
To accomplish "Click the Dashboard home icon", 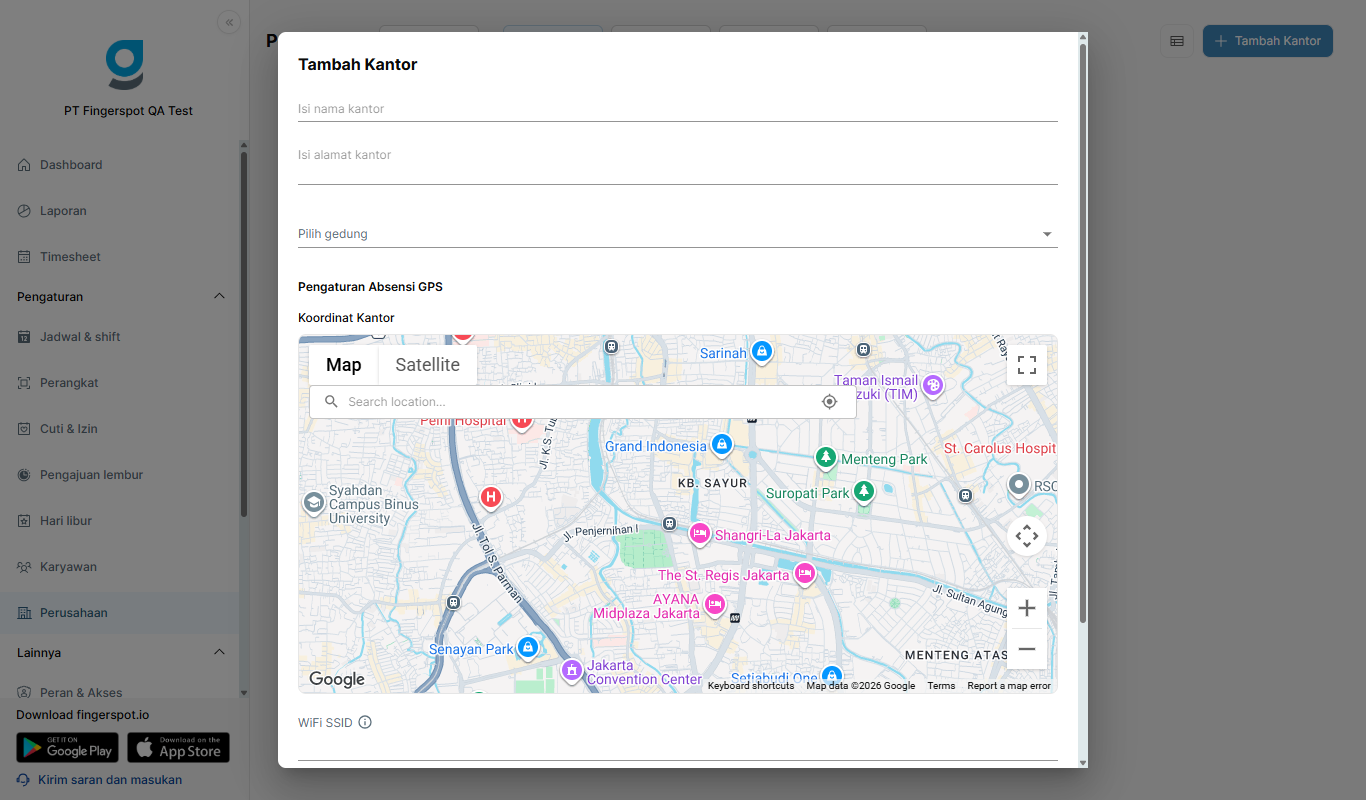I will (x=24, y=165).
